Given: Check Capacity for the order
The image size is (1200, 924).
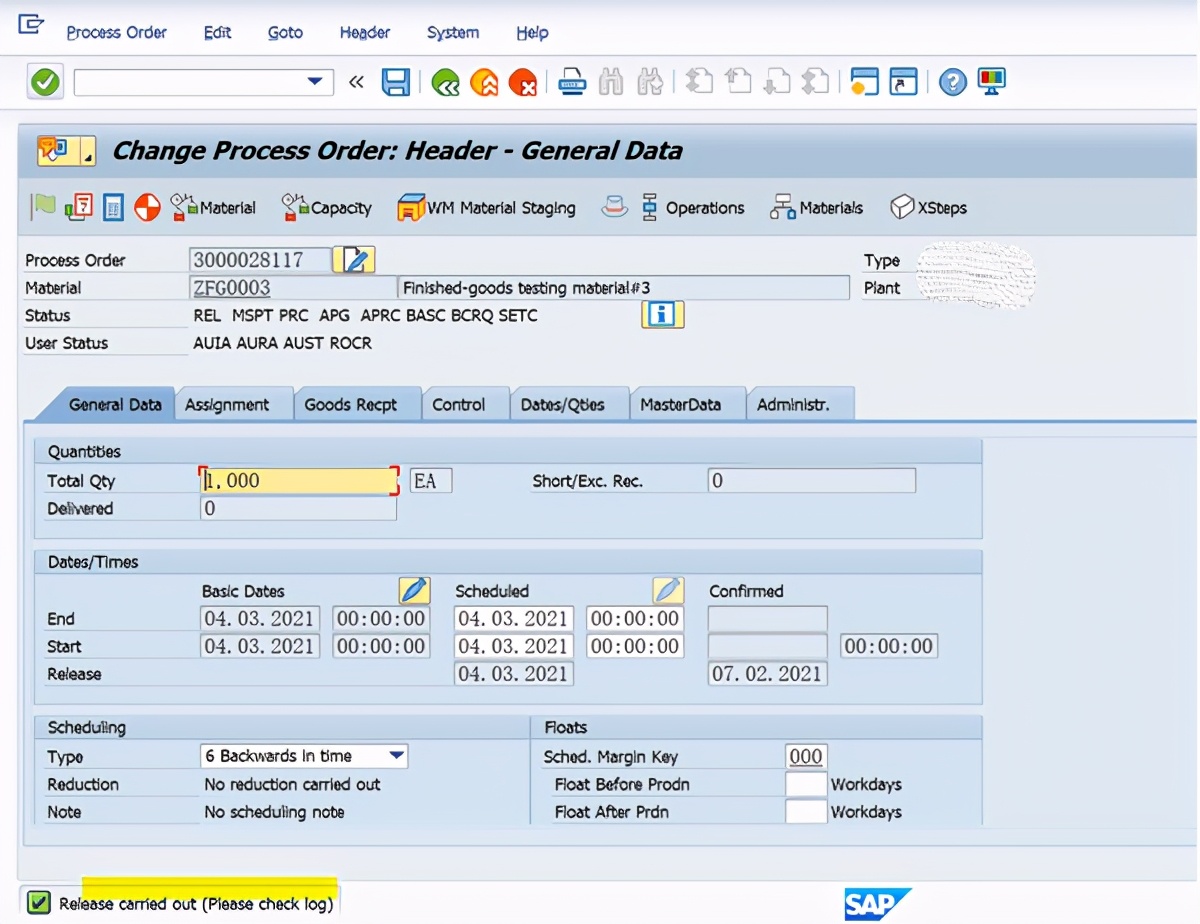Looking at the screenshot, I should 325,207.
